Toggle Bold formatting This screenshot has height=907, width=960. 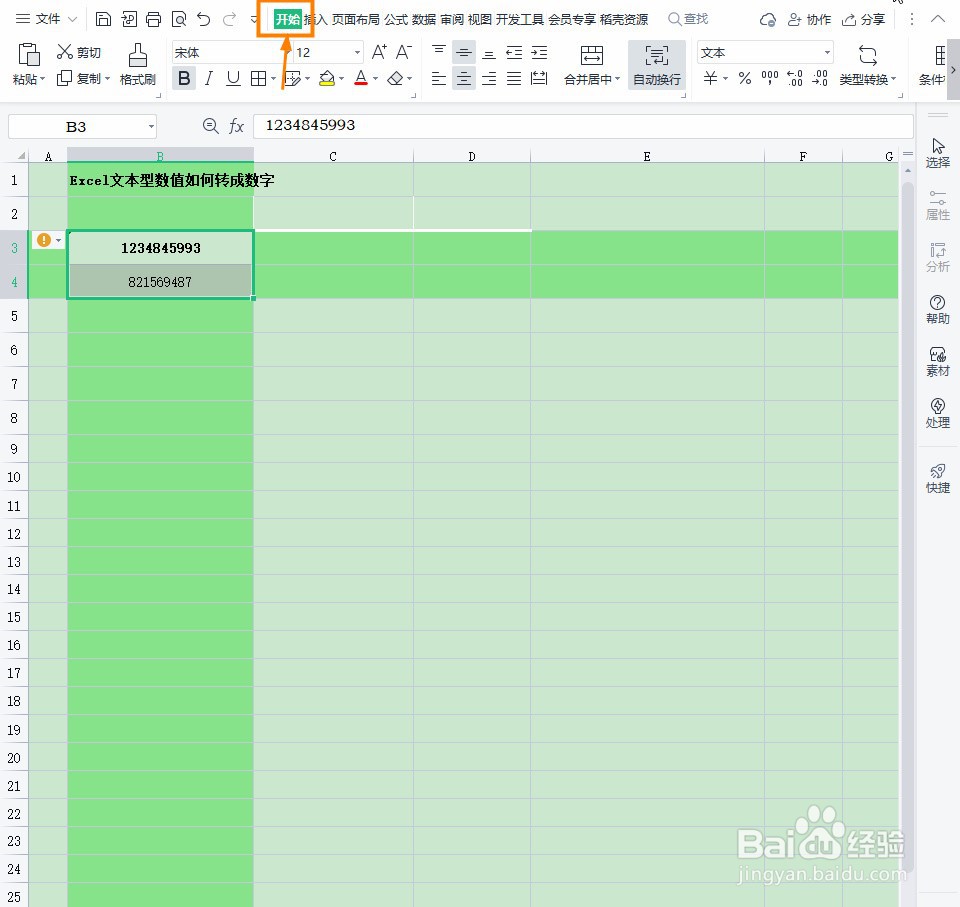tap(184, 78)
